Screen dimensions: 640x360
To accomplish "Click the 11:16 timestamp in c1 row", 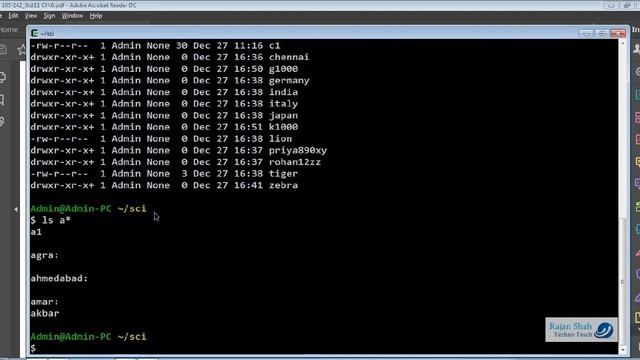I will (248, 45).
